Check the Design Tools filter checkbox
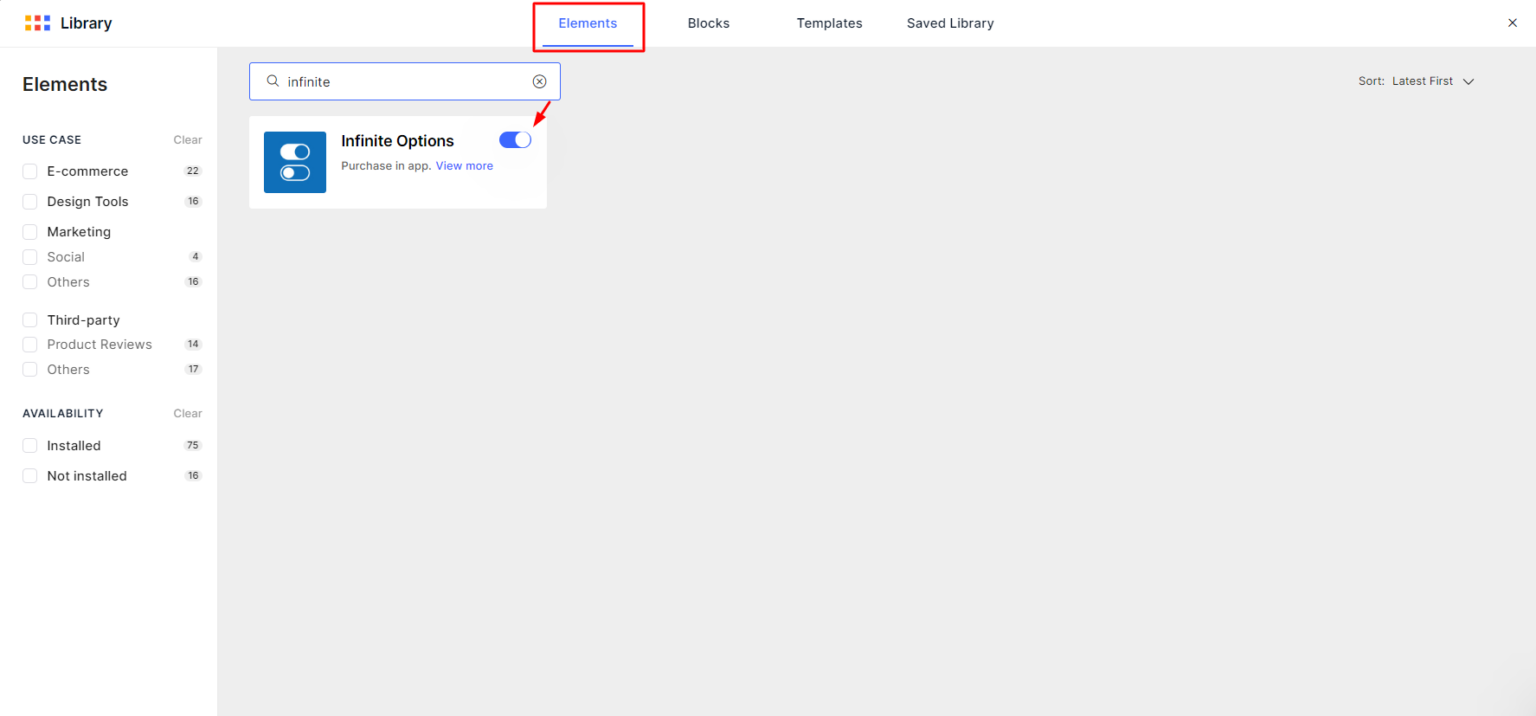 [30, 201]
